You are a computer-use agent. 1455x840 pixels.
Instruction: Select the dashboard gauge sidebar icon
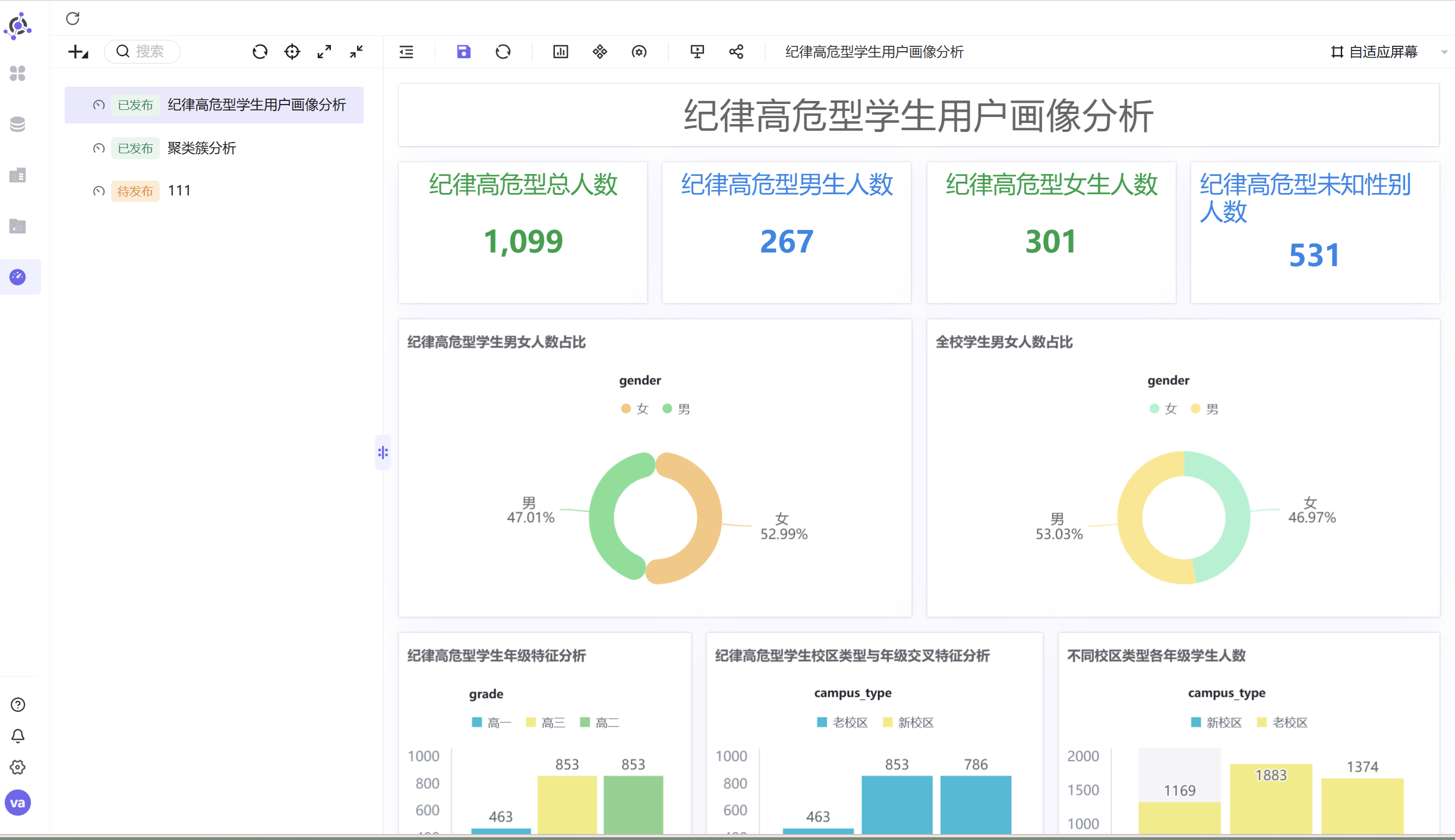(18, 277)
